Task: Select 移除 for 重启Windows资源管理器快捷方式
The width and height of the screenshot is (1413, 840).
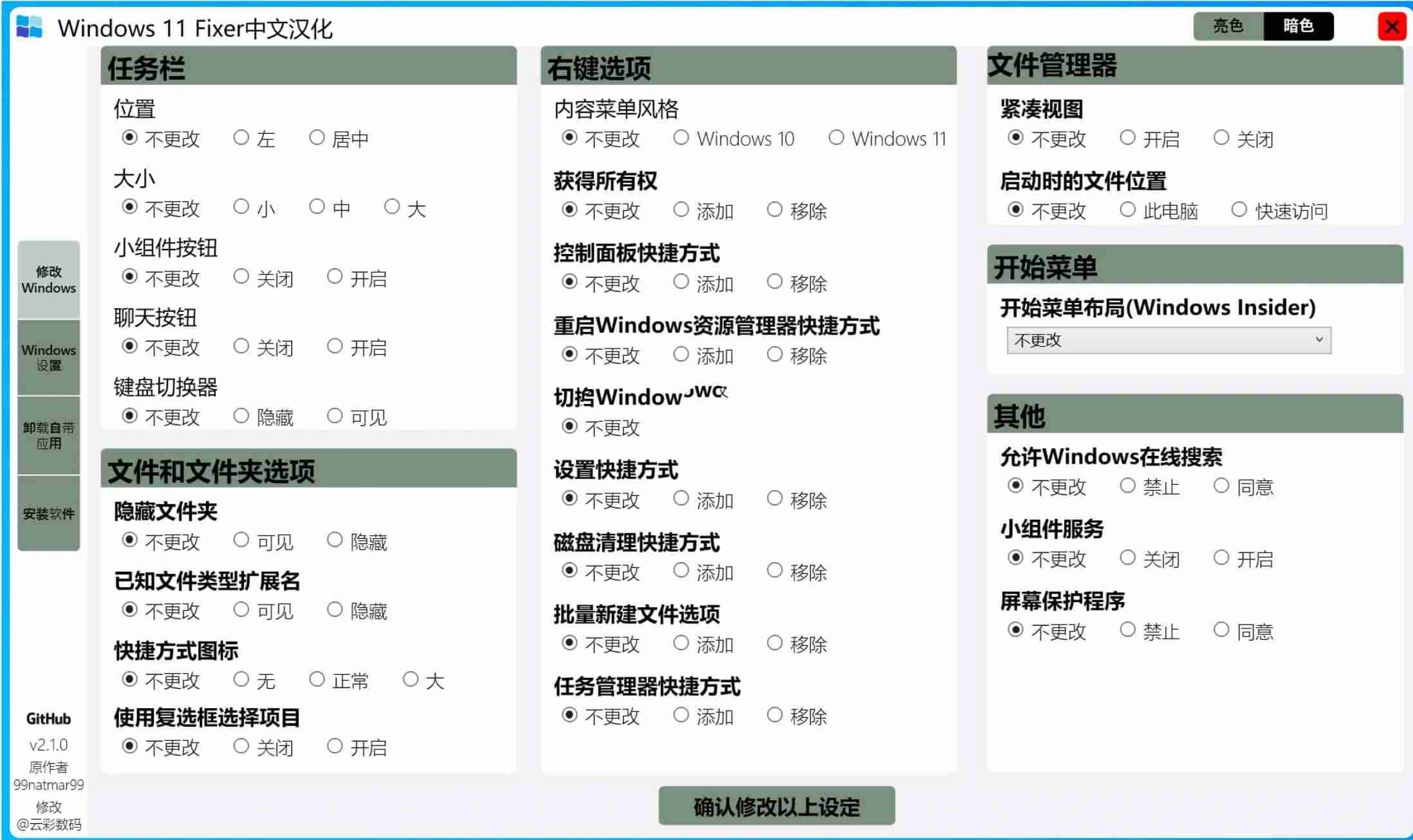Action: pyautogui.click(x=797, y=355)
